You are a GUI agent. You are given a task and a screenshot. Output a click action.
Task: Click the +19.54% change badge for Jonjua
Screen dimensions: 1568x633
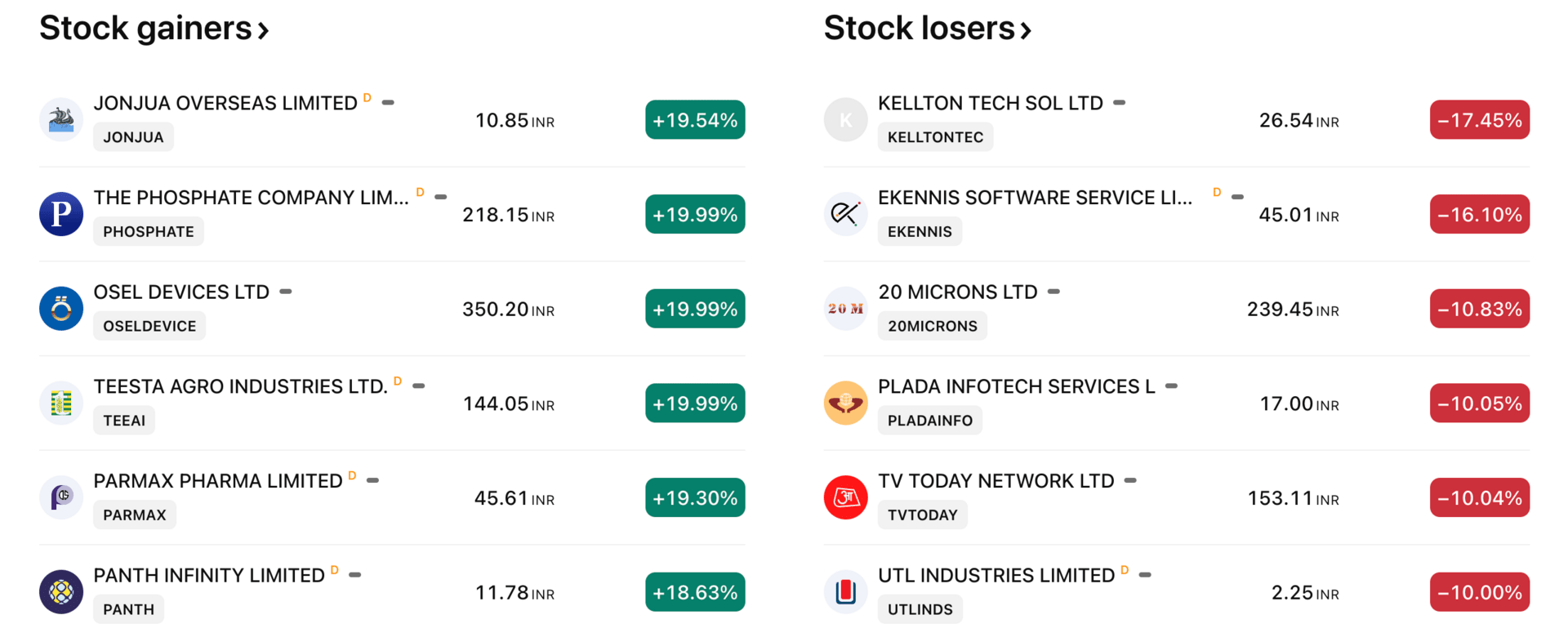coord(695,120)
